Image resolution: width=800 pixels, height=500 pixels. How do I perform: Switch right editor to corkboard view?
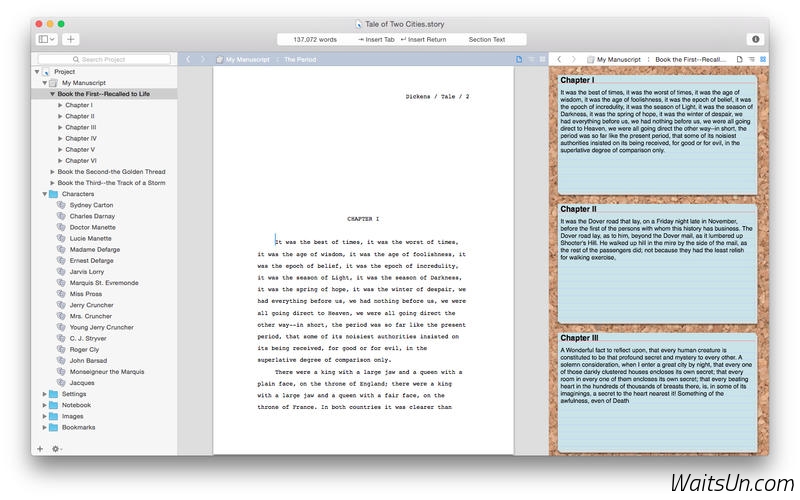click(763, 59)
